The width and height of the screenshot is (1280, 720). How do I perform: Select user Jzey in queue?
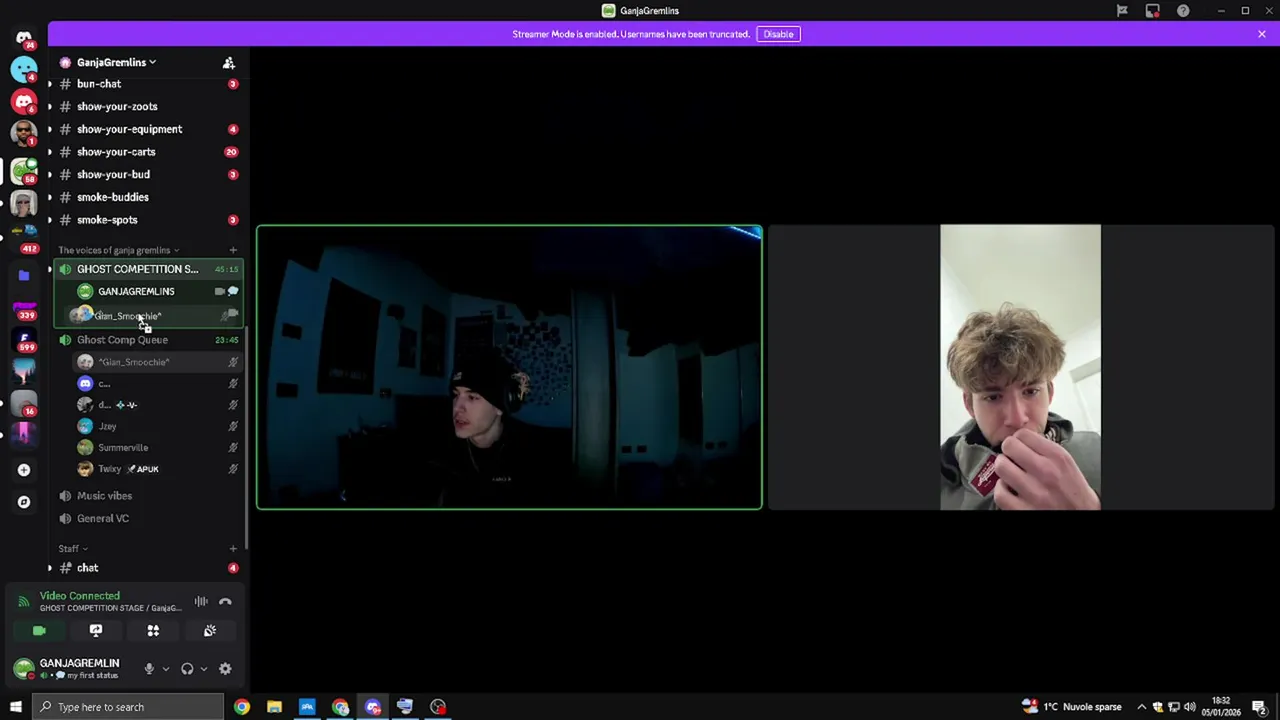(107, 426)
